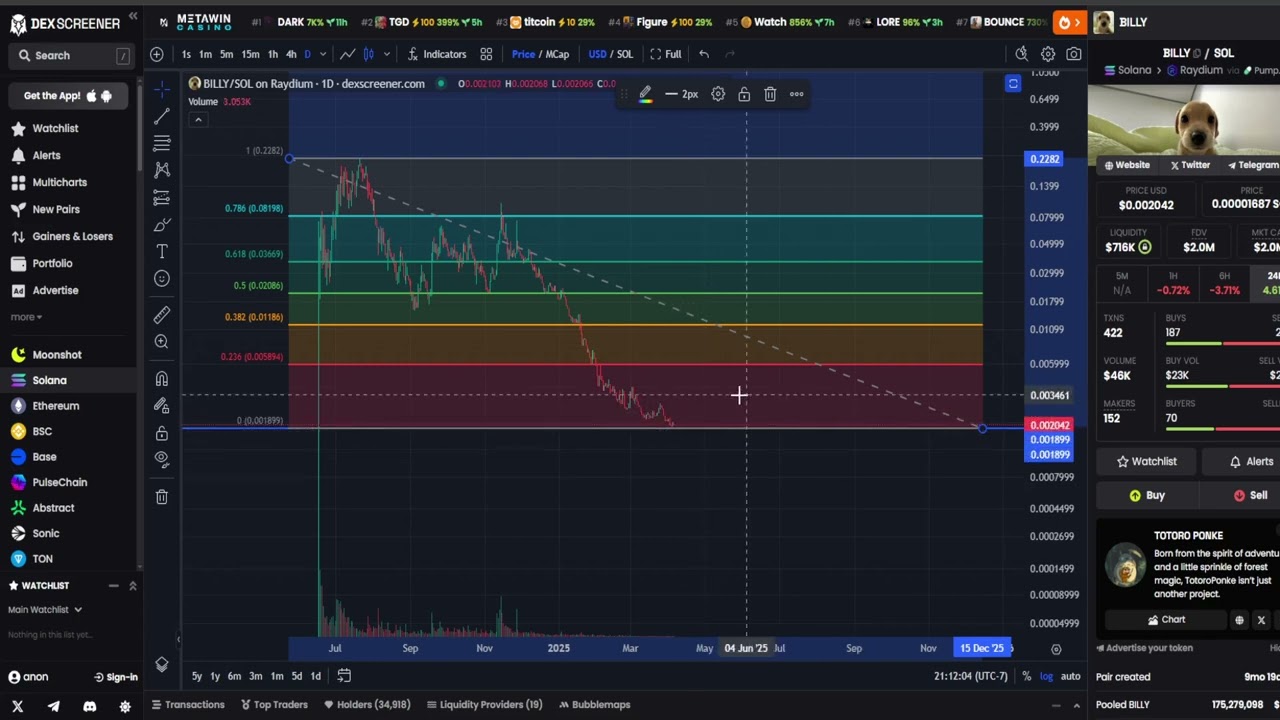Open drawing settings gear in floating toolbar

point(718,94)
